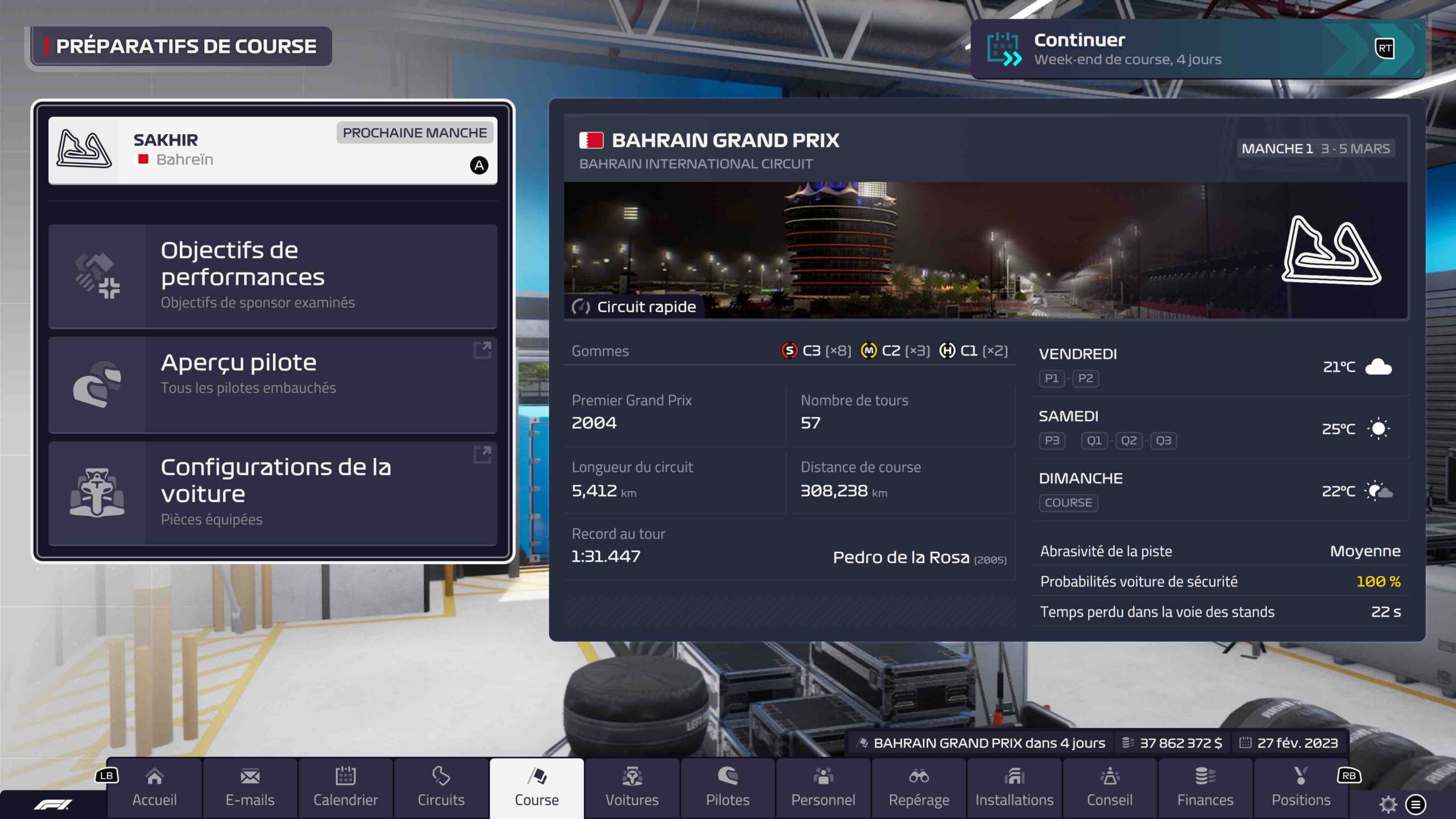Switch to the Pilotes tab
This screenshot has width=1456, height=819.
(727, 788)
